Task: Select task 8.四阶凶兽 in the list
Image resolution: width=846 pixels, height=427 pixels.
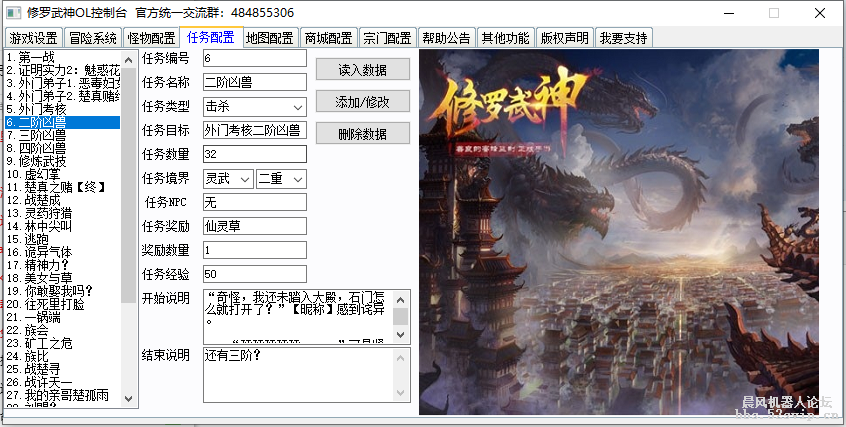Action: pyautogui.click(x=63, y=148)
